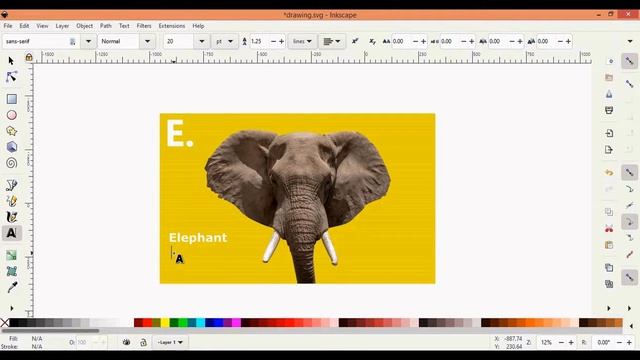This screenshot has height=360, width=640.
Task: Click the Print document icon
Action: pos(609,110)
